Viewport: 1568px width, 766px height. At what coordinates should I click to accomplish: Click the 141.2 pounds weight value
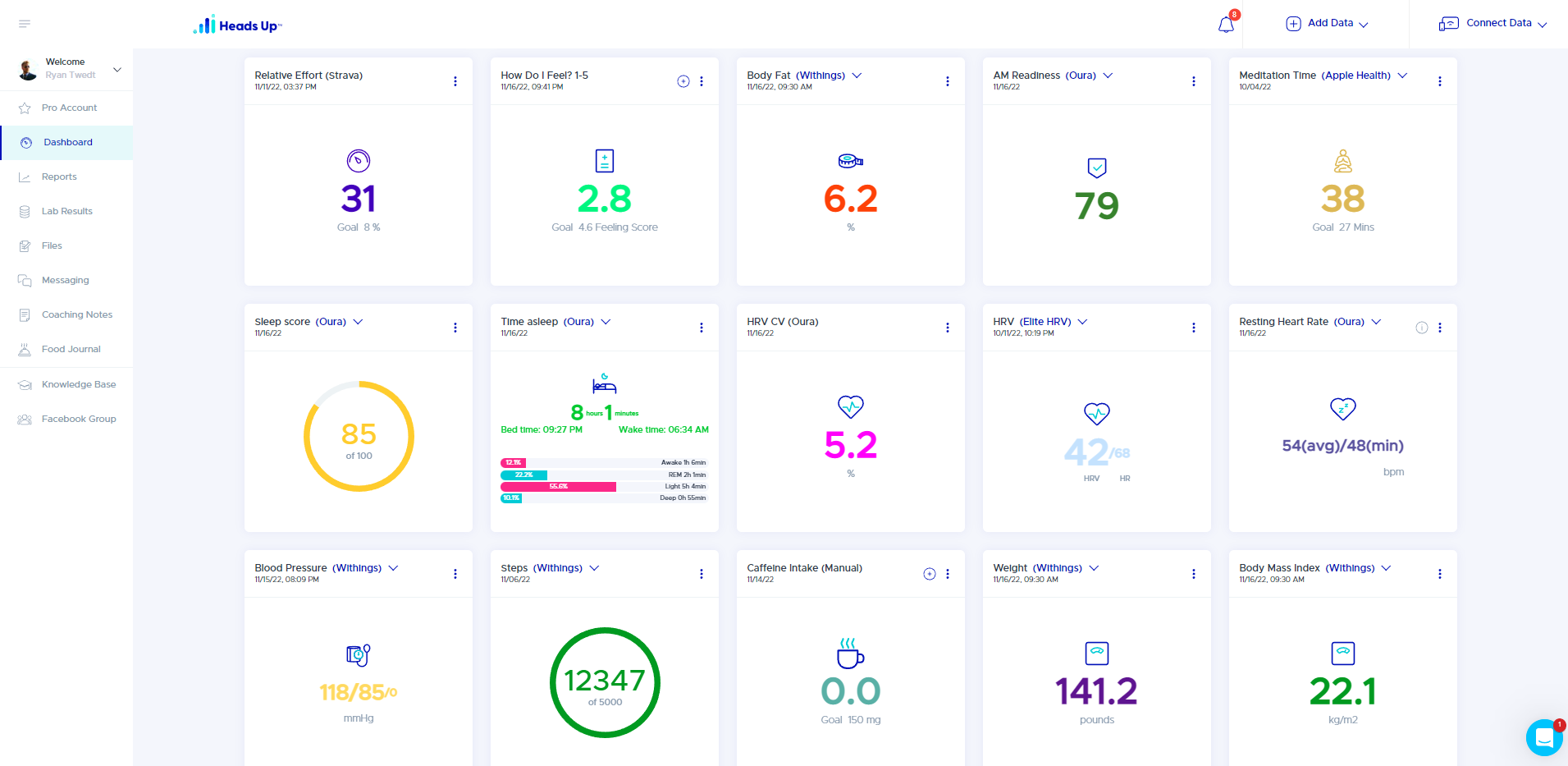[x=1096, y=691]
